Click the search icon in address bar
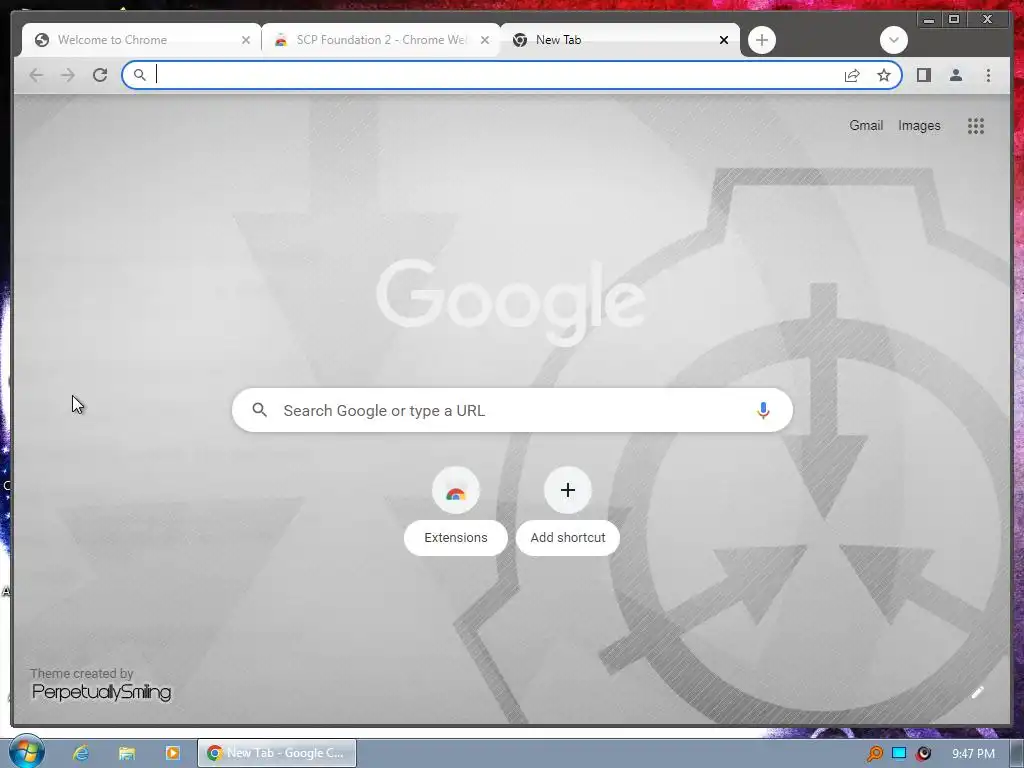Screen dimensions: 1024x768 coord(140,75)
